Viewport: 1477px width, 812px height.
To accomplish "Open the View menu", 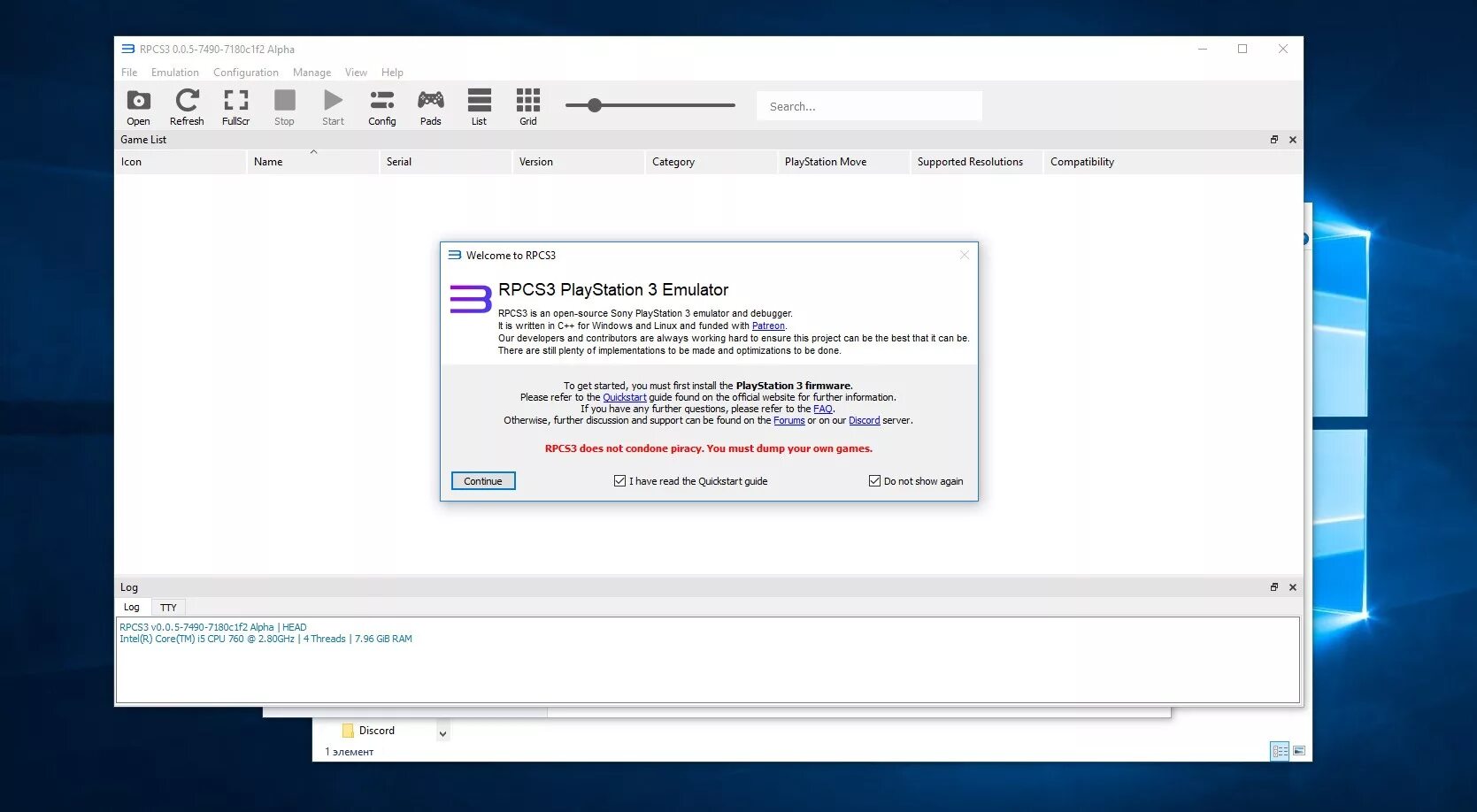I will [356, 73].
